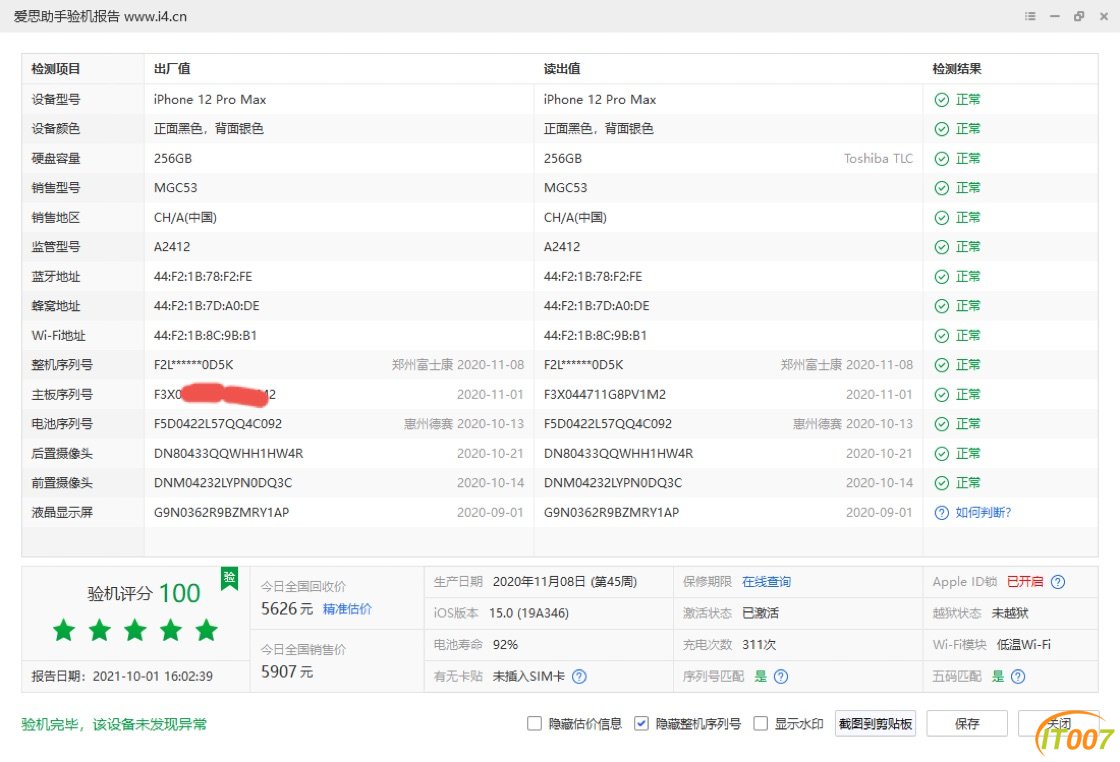Click the 5626 元 recycle price
The width and height of the screenshot is (1120, 762).
[287, 609]
